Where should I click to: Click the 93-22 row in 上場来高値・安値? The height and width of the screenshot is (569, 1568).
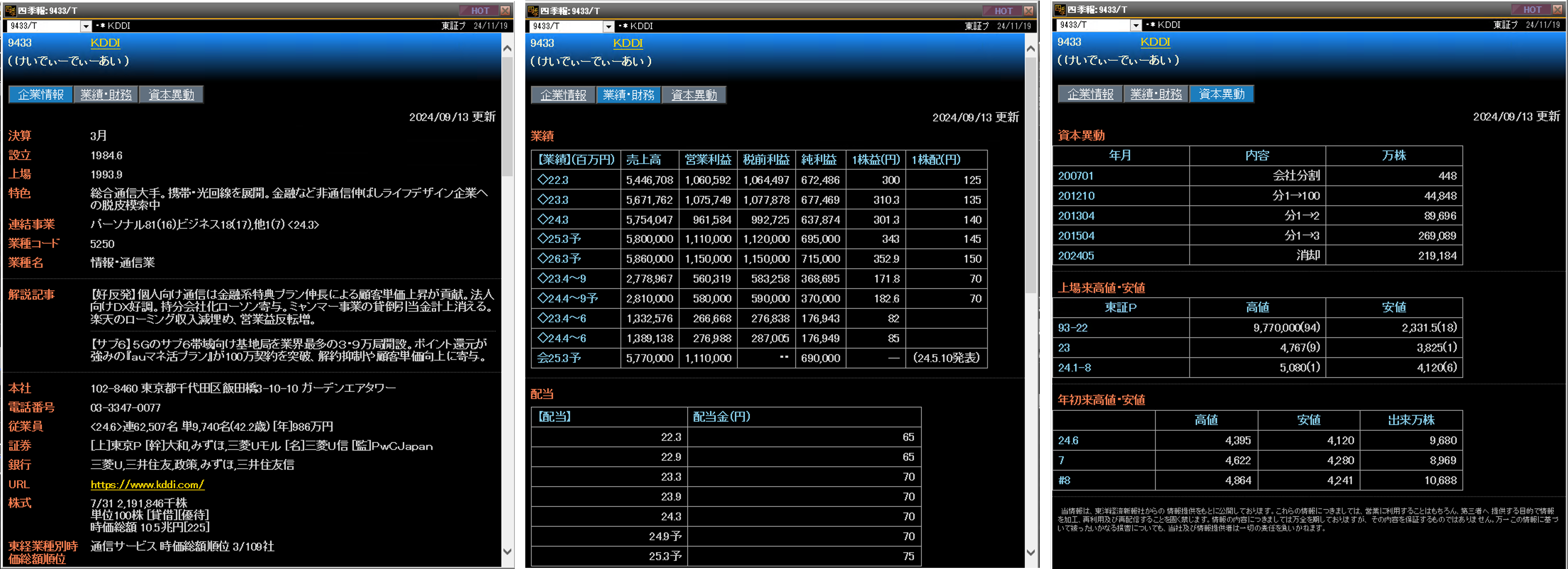click(1258, 327)
